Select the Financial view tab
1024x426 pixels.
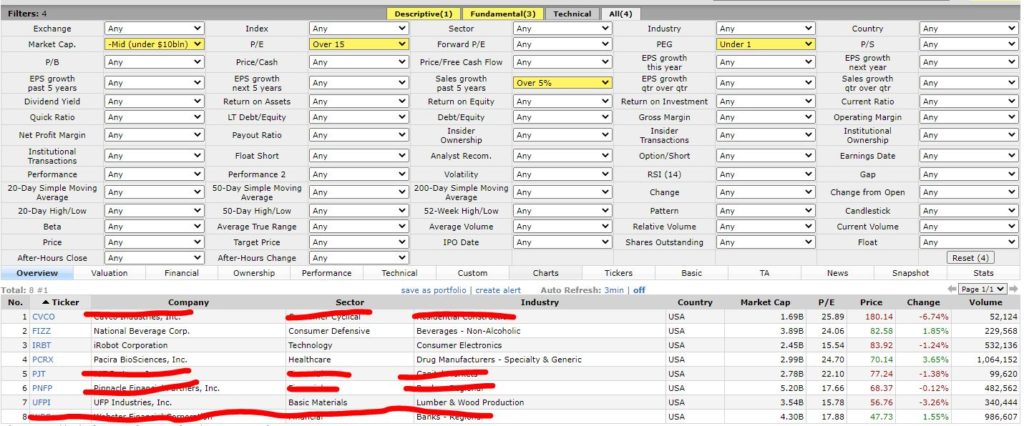[182, 273]
